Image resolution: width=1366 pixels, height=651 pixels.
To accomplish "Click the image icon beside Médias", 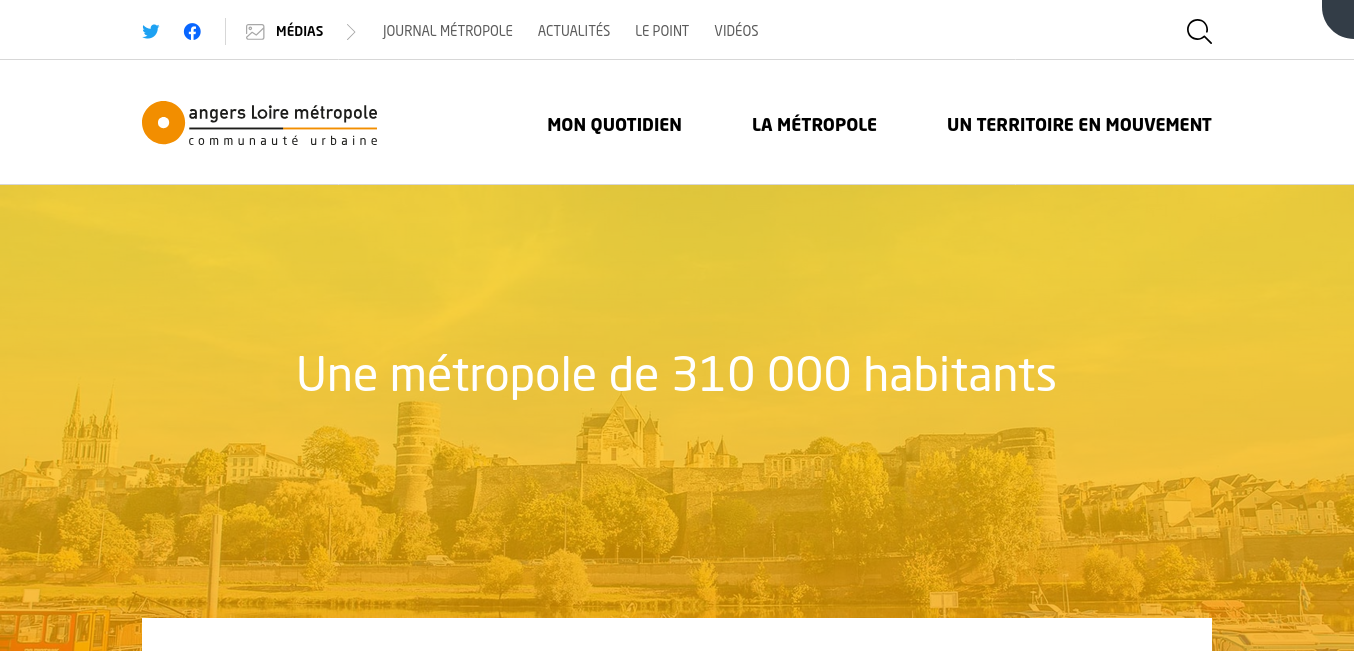I will pos(255,32).
